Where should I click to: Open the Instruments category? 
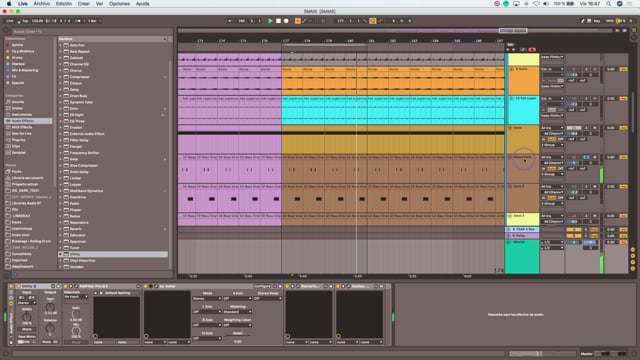point(21,115)
